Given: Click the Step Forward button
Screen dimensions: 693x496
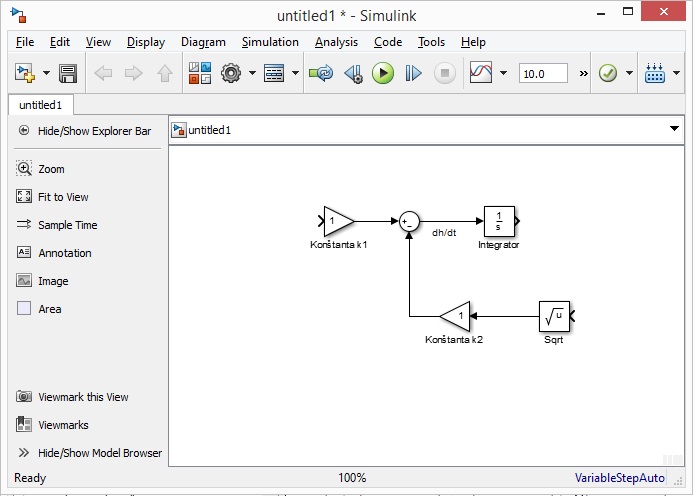Looking at the screenshot, I should coord(414,73).
